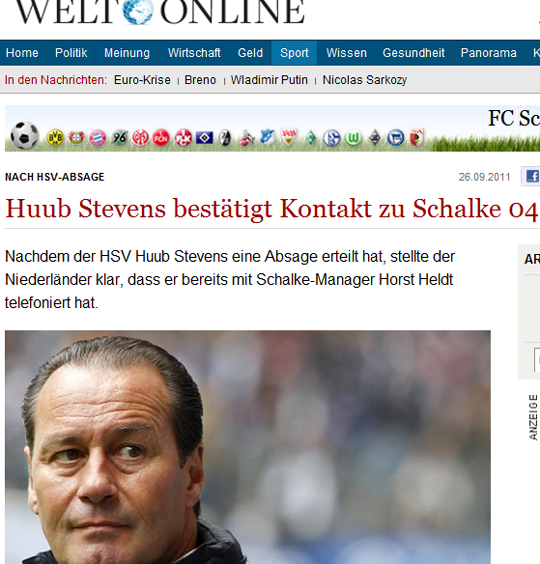Click the BVB Borussia Dortmund club logo
The height and width of the screenshot is (564, 540).
[x=55, y=138]
